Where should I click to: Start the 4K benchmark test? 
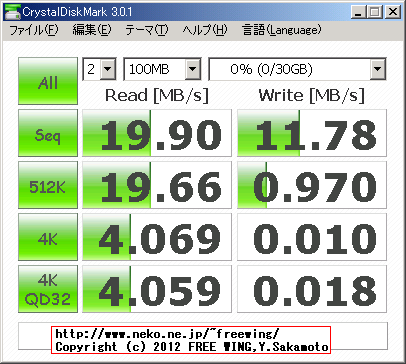click(x=48, y=237)
